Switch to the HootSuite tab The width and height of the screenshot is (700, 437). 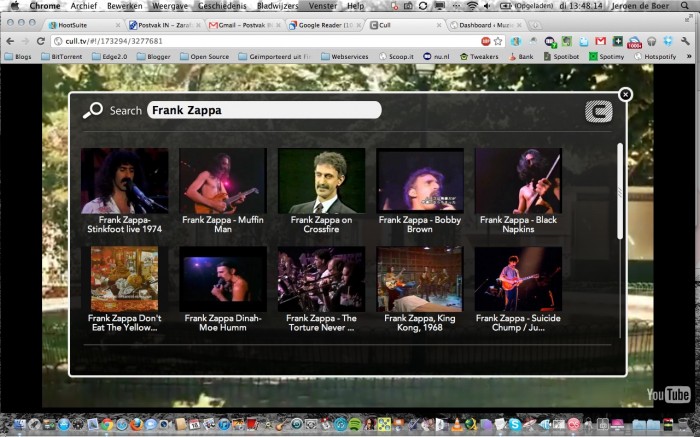(x=83, y=25)
